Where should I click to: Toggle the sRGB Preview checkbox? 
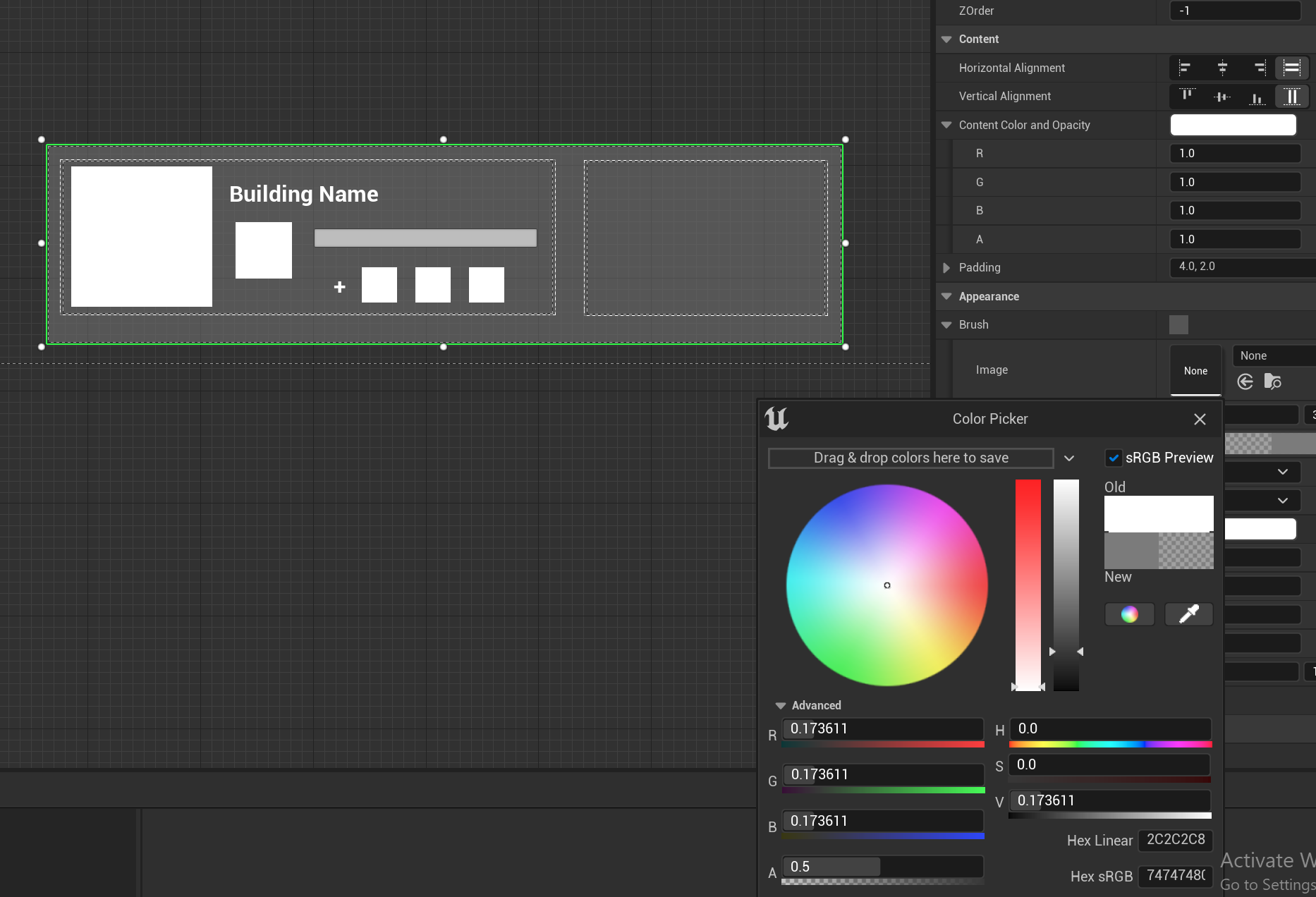point(1114,458)
